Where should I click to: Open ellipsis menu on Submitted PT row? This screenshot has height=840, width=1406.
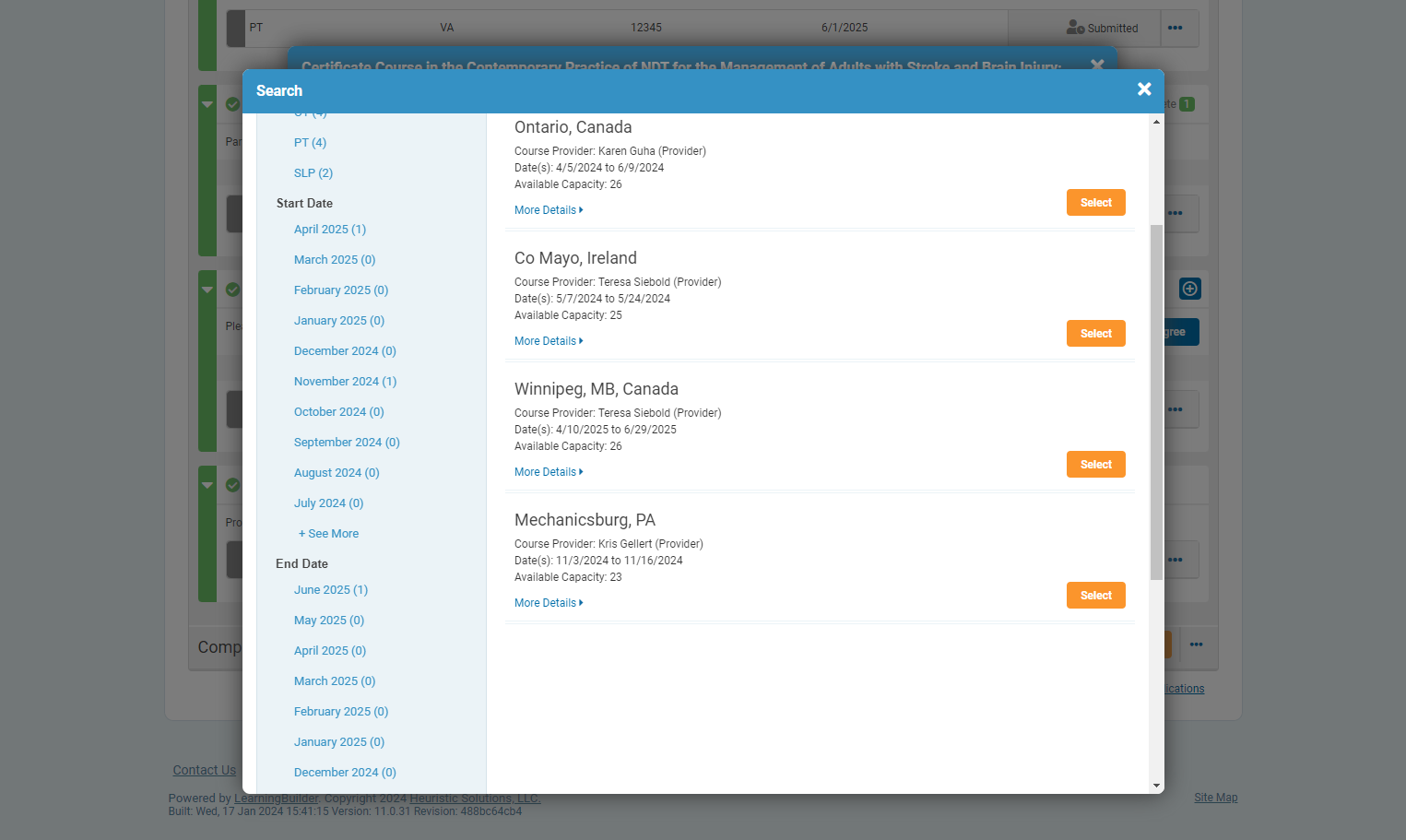click(x=1175, y=28)
